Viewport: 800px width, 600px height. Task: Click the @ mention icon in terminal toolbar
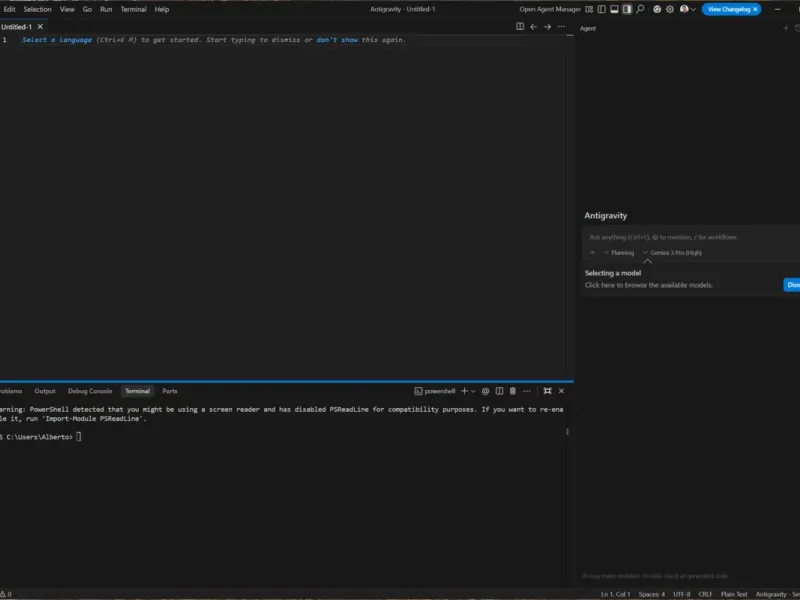(486, 391)
